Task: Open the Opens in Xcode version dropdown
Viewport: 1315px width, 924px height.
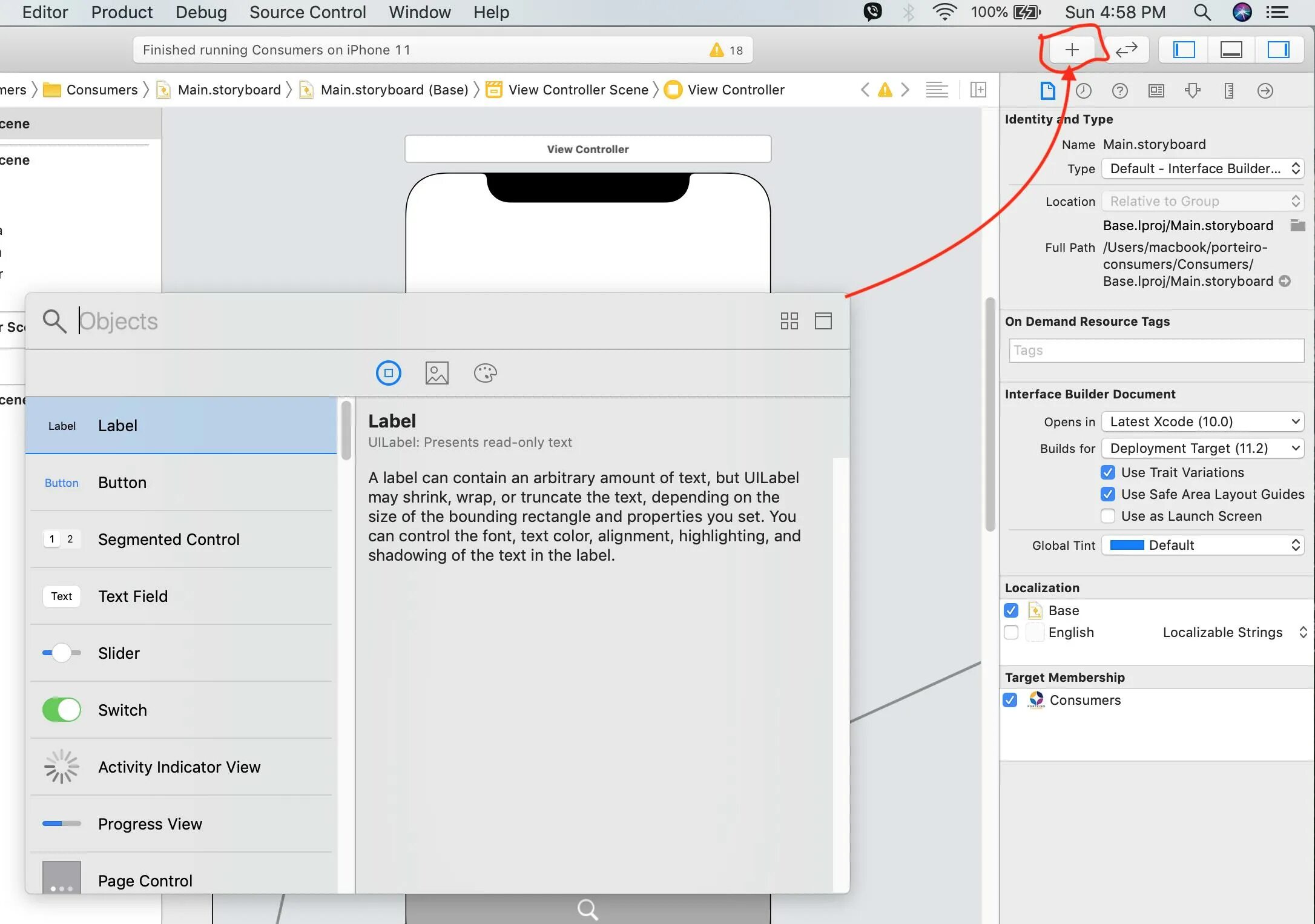Action: click(1202, 421)
